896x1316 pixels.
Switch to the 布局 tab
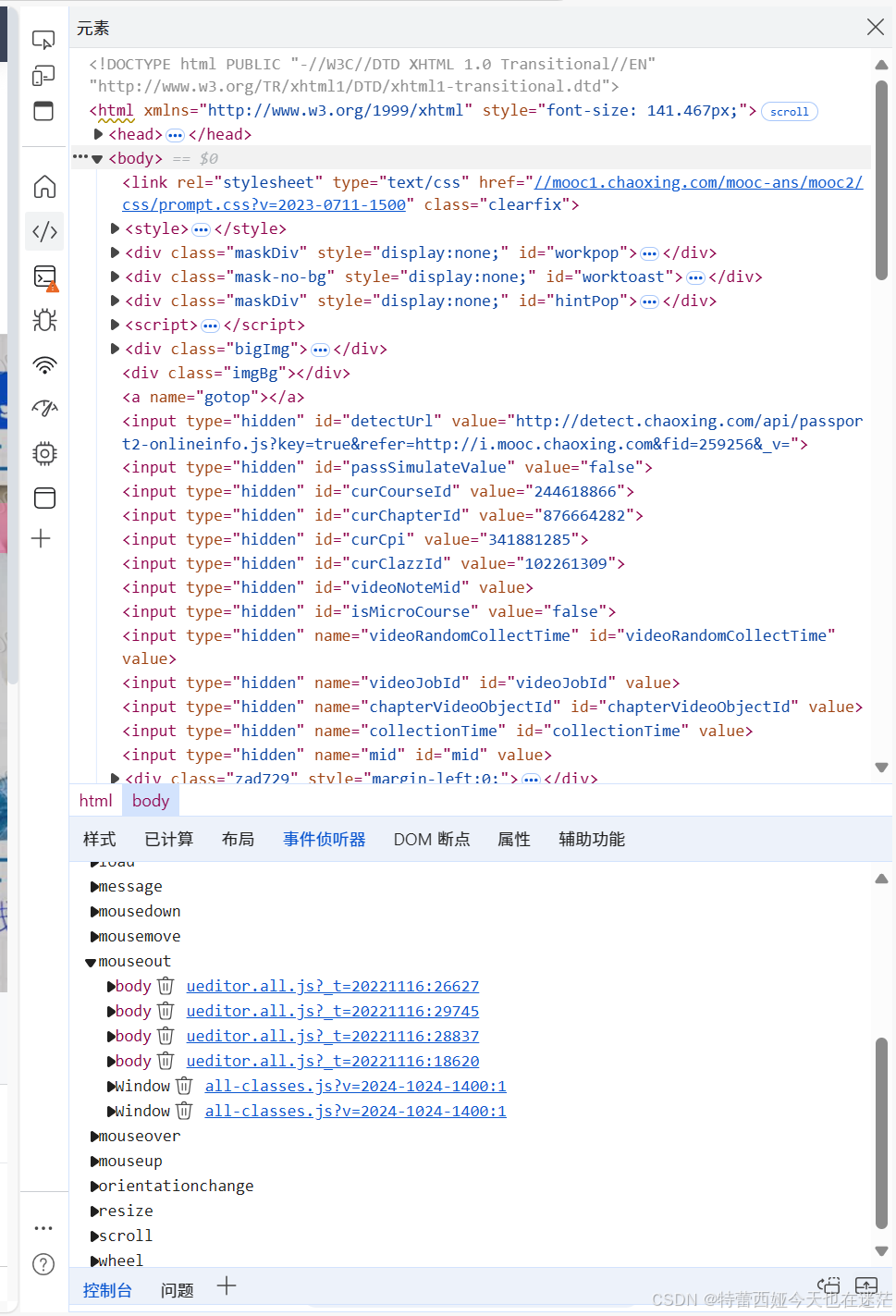(x=238, y=839)
